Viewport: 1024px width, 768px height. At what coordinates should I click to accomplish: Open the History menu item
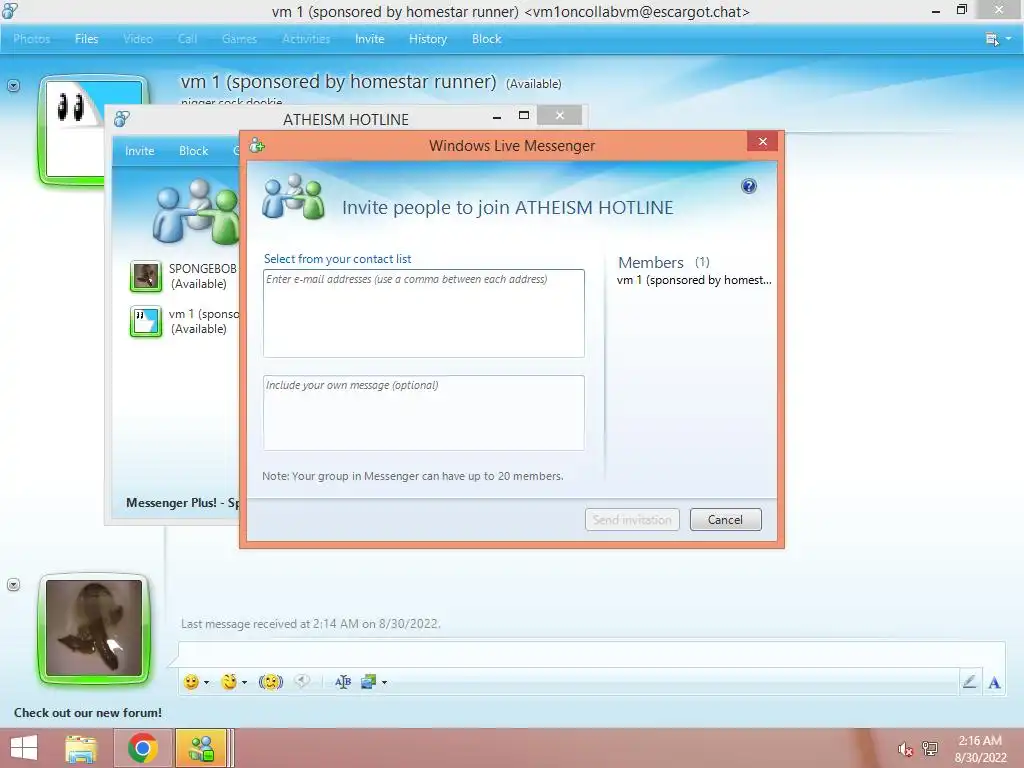click(x=428, y=39)
